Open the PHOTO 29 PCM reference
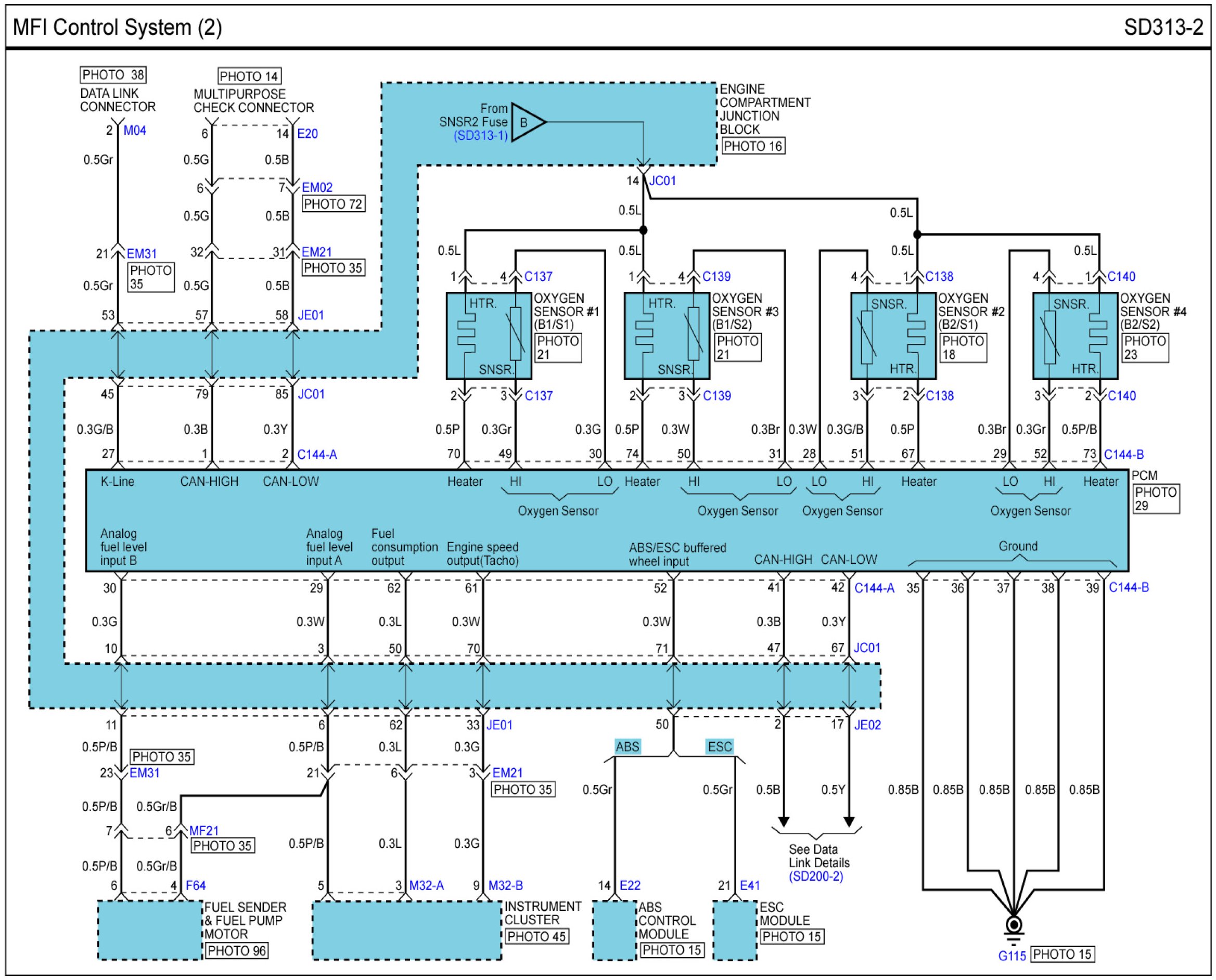 [x=1156, y=499]
